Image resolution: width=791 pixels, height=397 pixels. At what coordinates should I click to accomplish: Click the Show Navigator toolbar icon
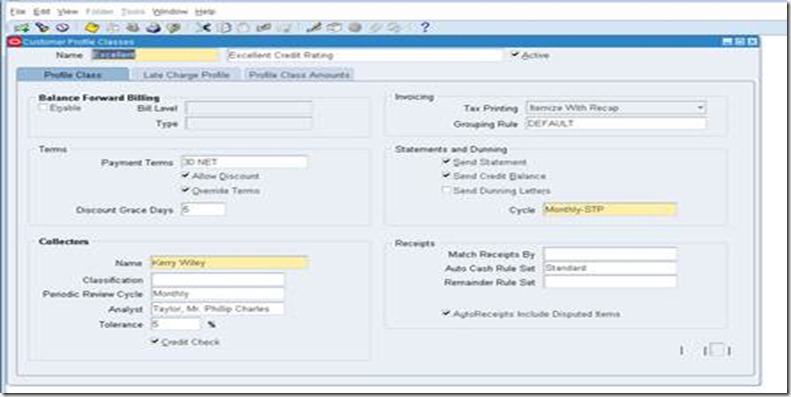(62, 28)
